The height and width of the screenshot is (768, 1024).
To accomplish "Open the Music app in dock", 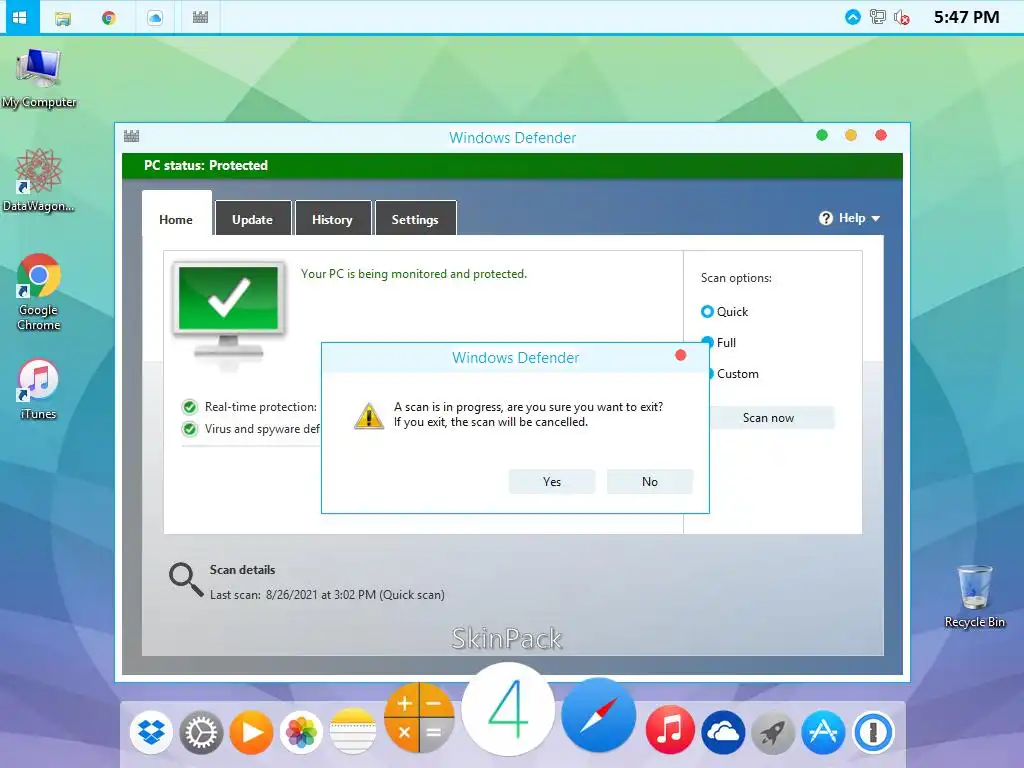I will [669, 730].
